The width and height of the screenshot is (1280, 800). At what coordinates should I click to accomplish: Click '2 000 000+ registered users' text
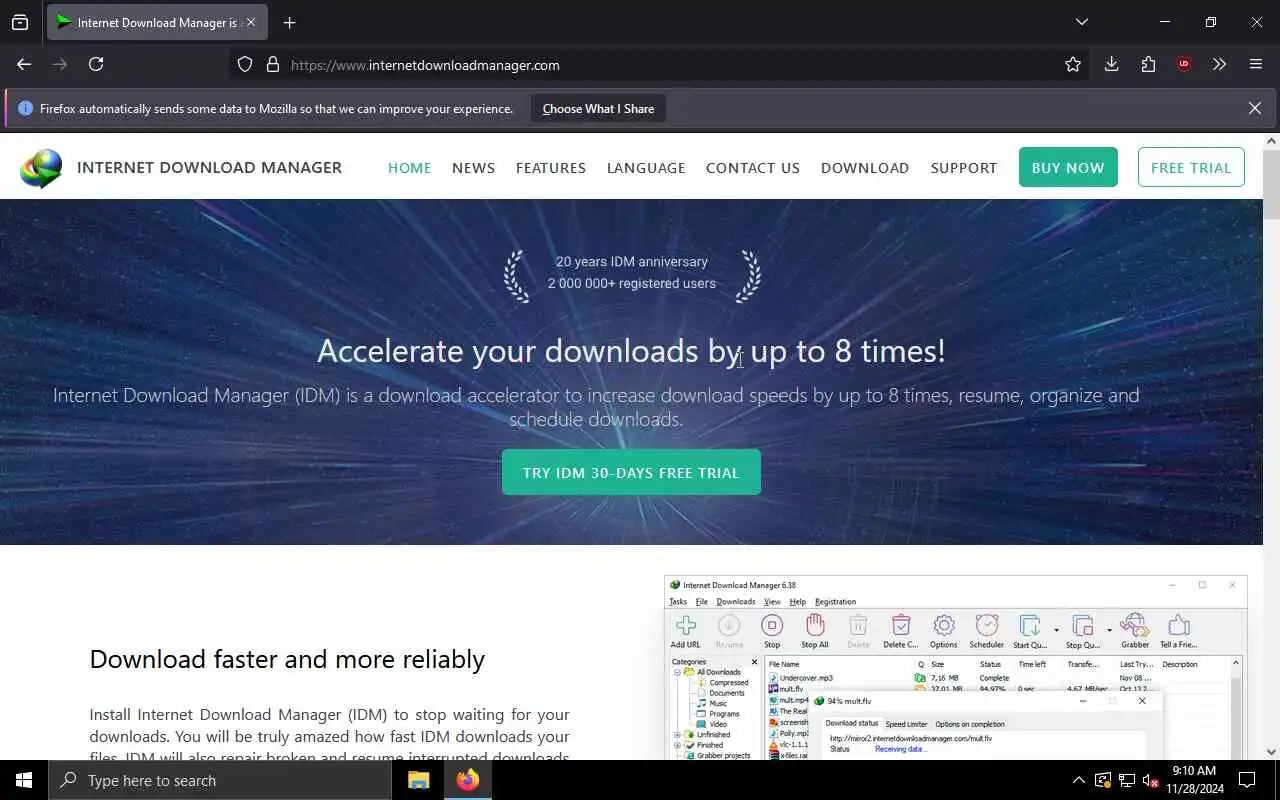[x=632, y=283]
